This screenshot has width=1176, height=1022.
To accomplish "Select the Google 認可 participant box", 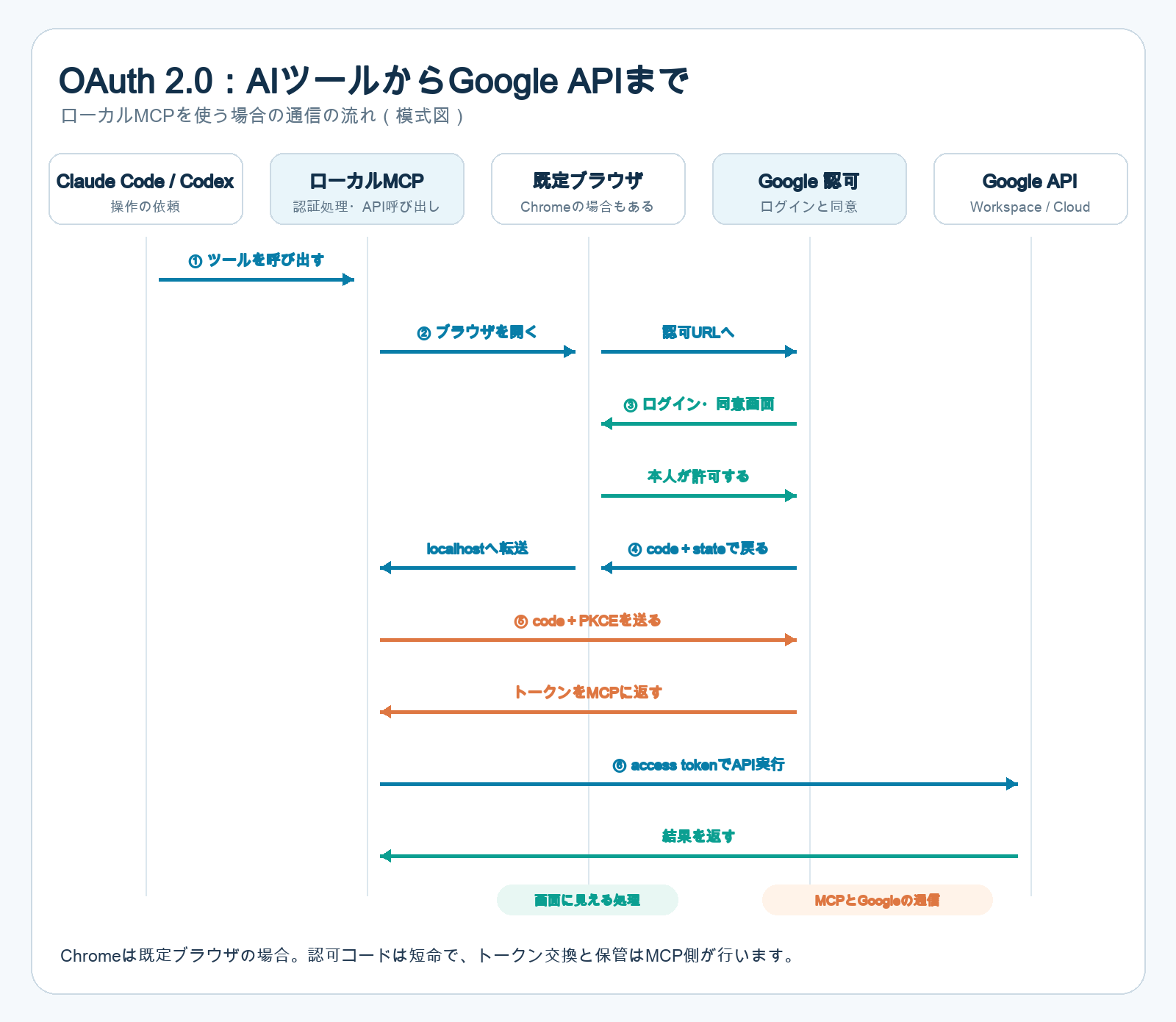I will pos(809,189).
